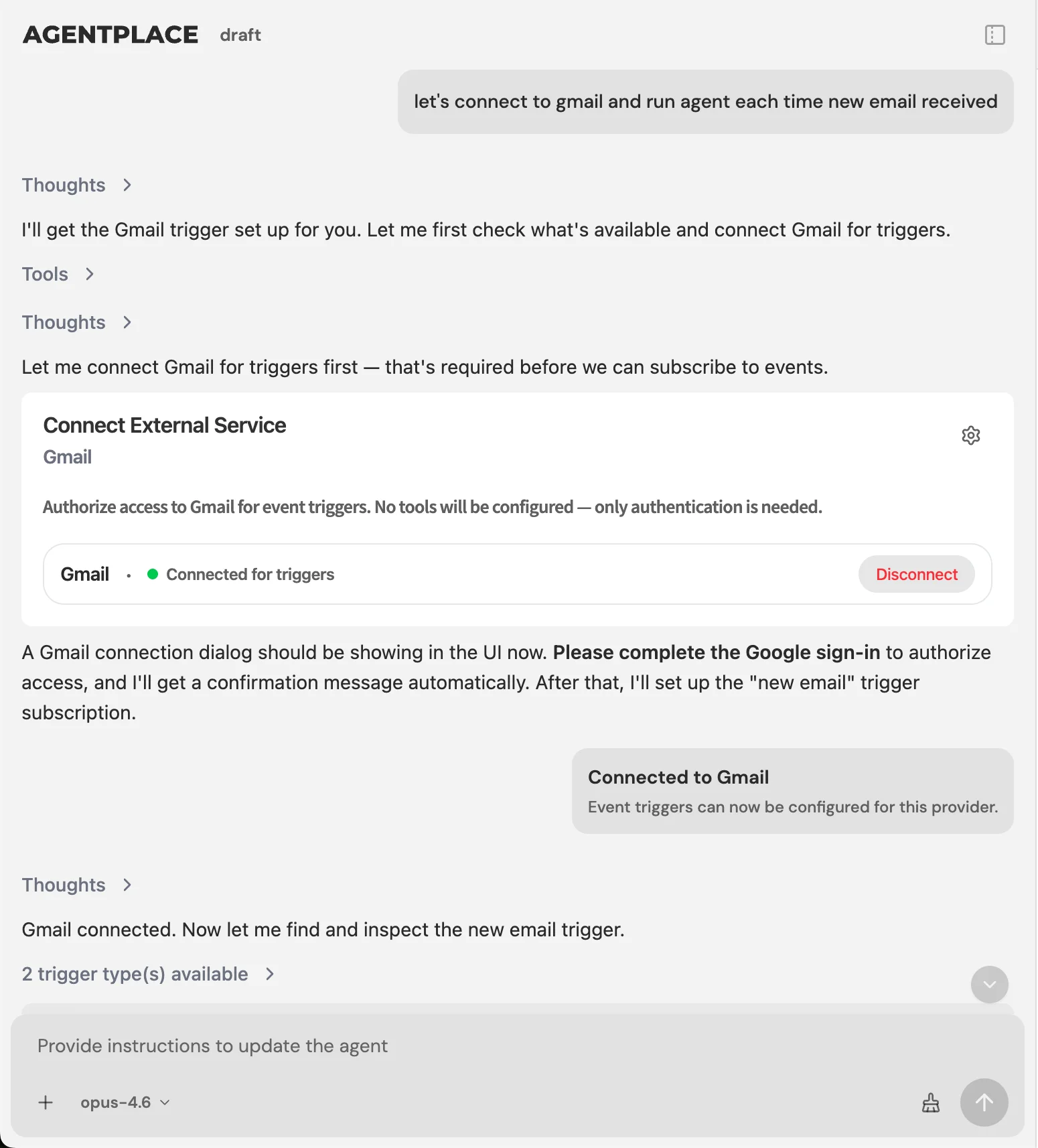Toggle the sidebar panel icon top-right

[x=995, y=35]
